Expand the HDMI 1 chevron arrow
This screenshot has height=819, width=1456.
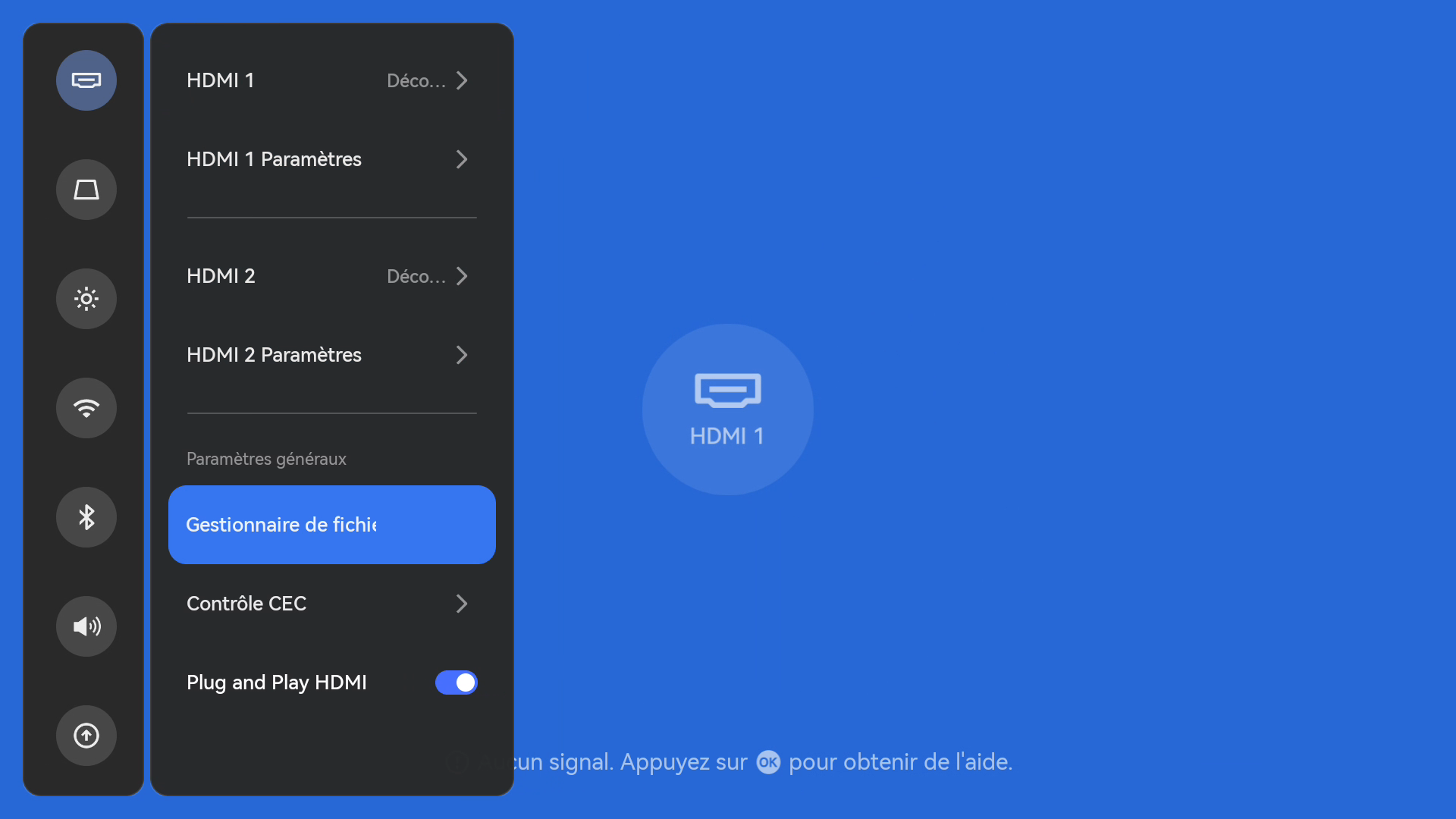tap(462, 80)
